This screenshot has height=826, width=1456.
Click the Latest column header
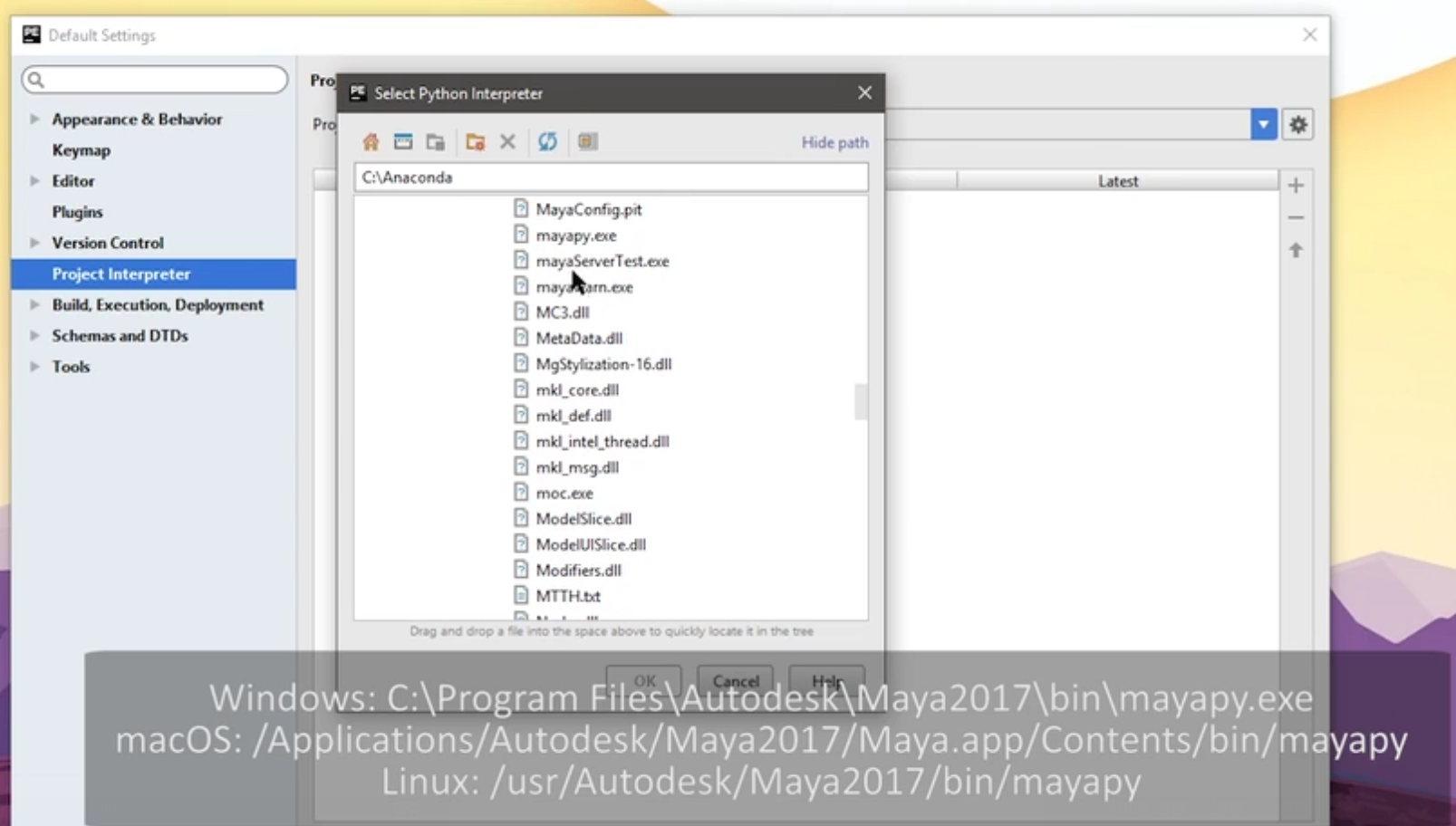pyautogui.click(x=1118, y=181)
